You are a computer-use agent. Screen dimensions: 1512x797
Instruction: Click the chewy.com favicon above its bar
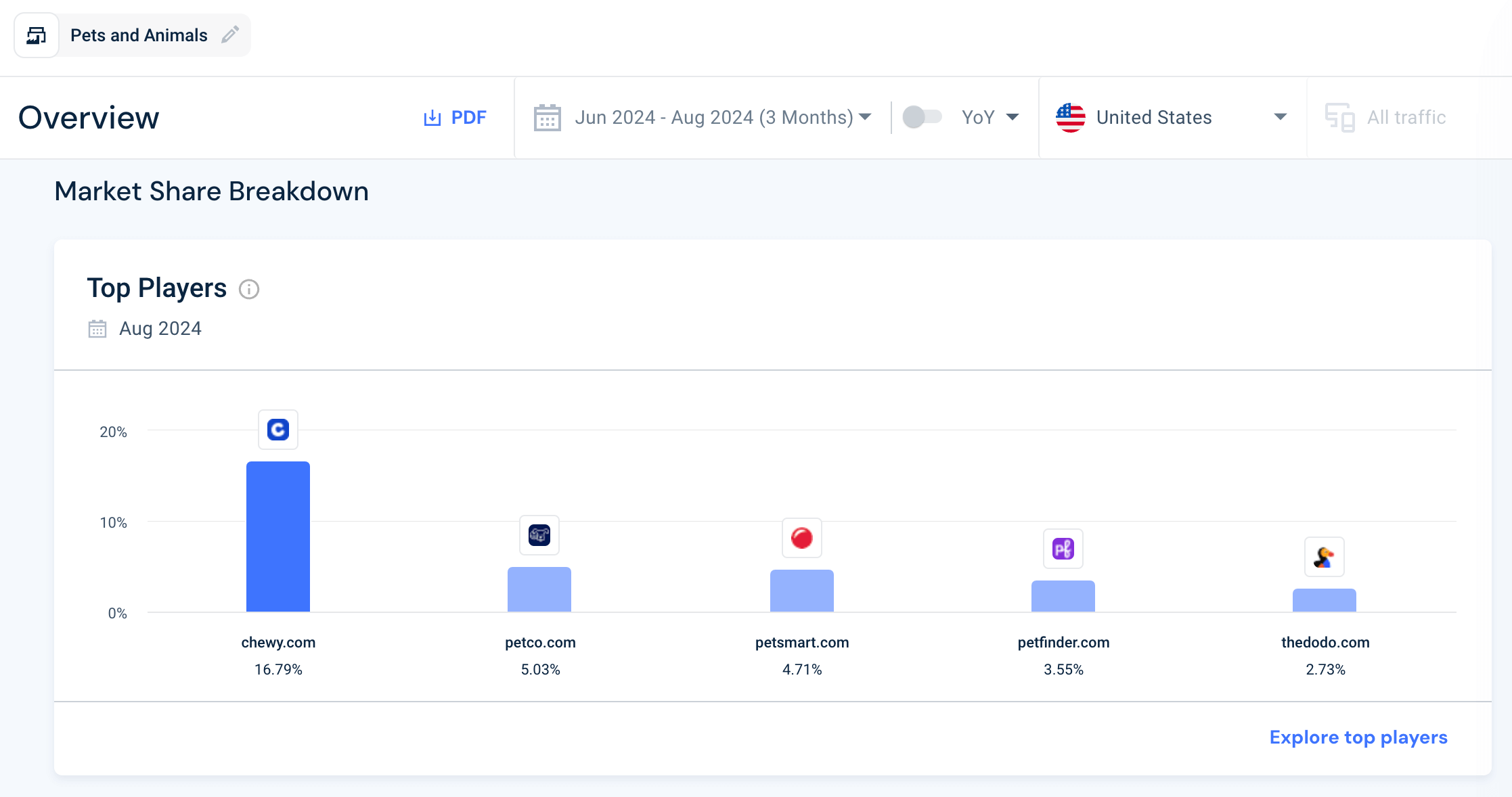[x=277, y=430]
